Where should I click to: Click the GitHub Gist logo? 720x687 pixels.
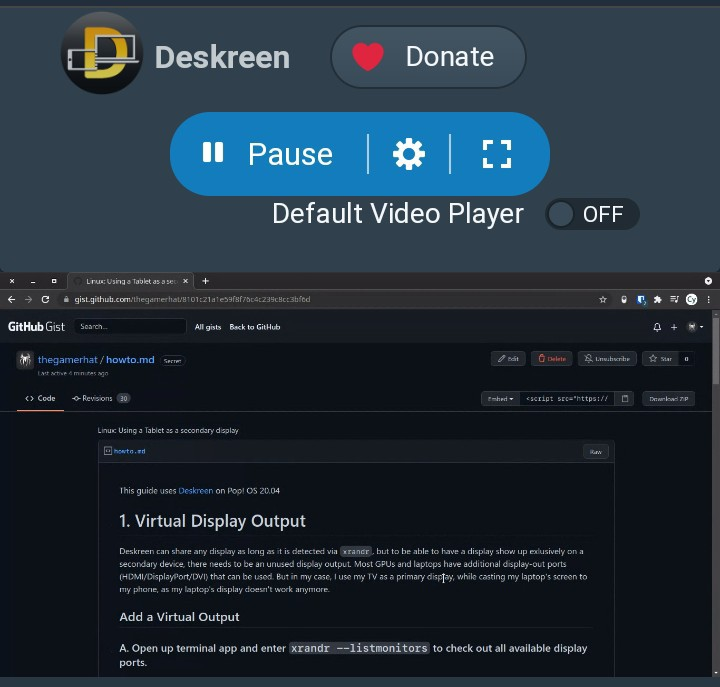(36, 327)
